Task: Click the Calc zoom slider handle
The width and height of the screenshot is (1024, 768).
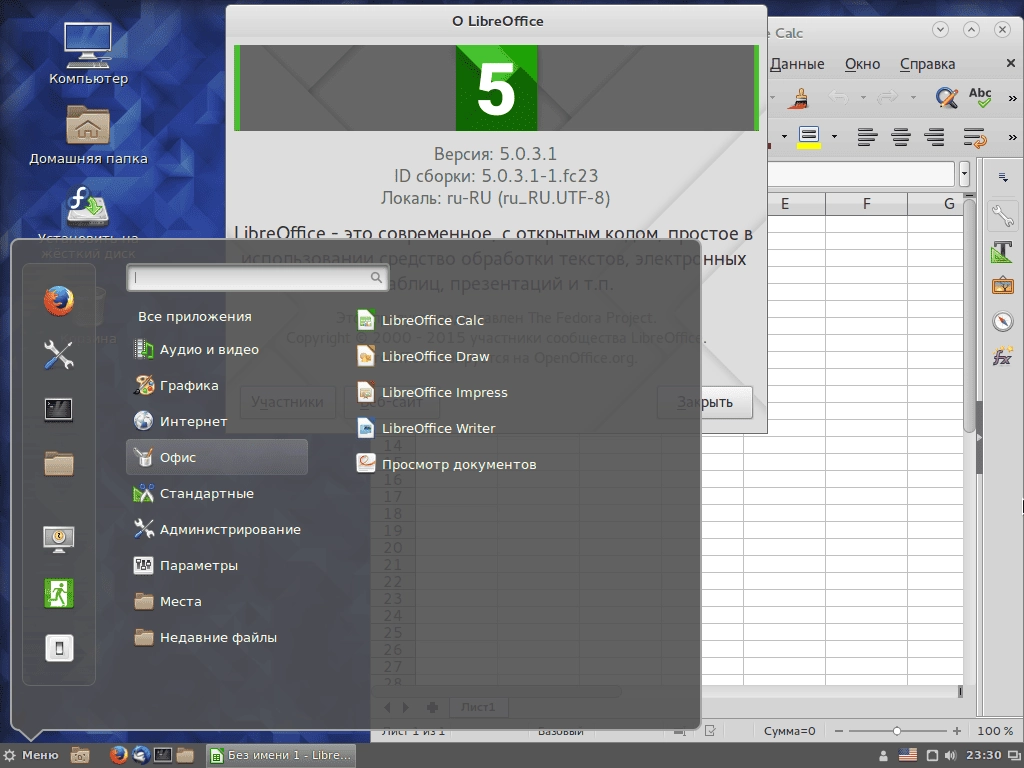Action: coord(897,731)
